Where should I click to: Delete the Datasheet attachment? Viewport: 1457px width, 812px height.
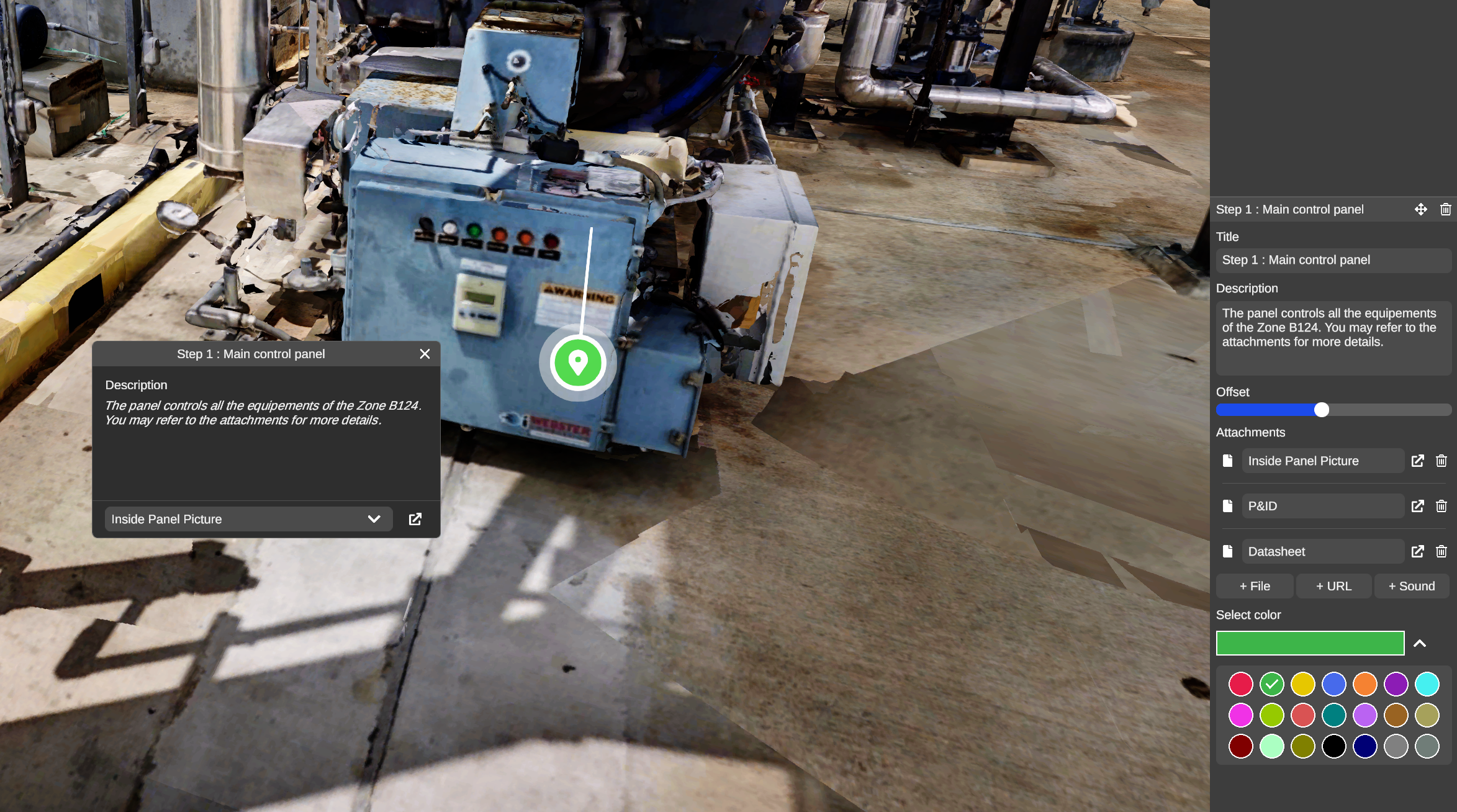click(x=1441, y=551)
